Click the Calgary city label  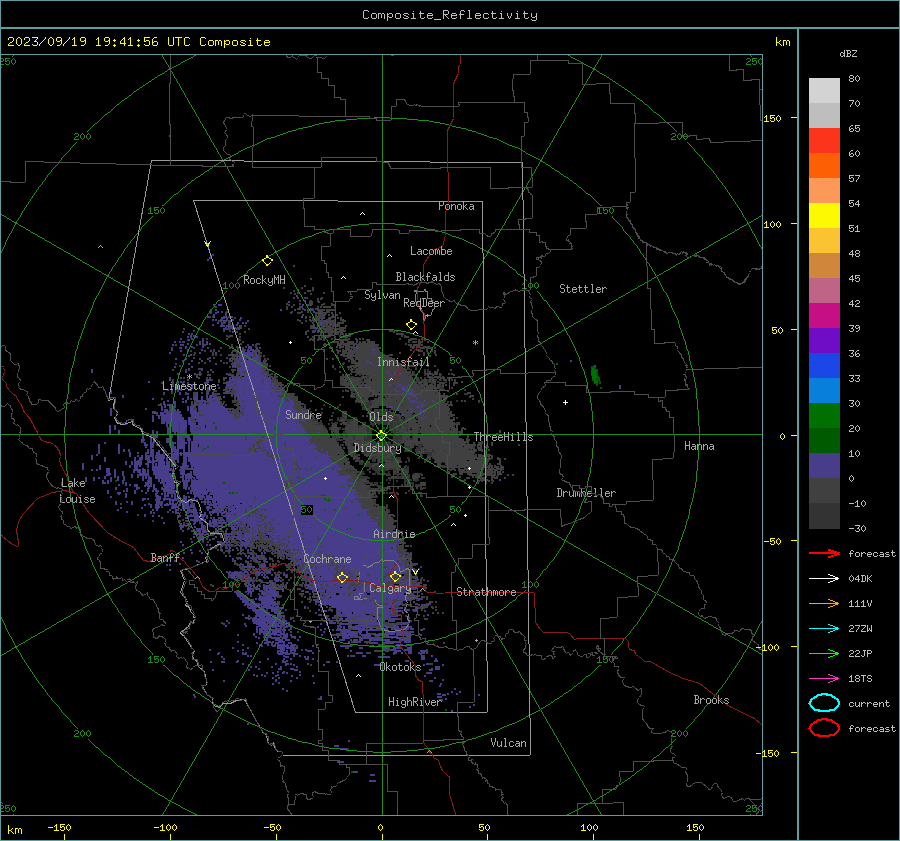(x=390, y=588)
